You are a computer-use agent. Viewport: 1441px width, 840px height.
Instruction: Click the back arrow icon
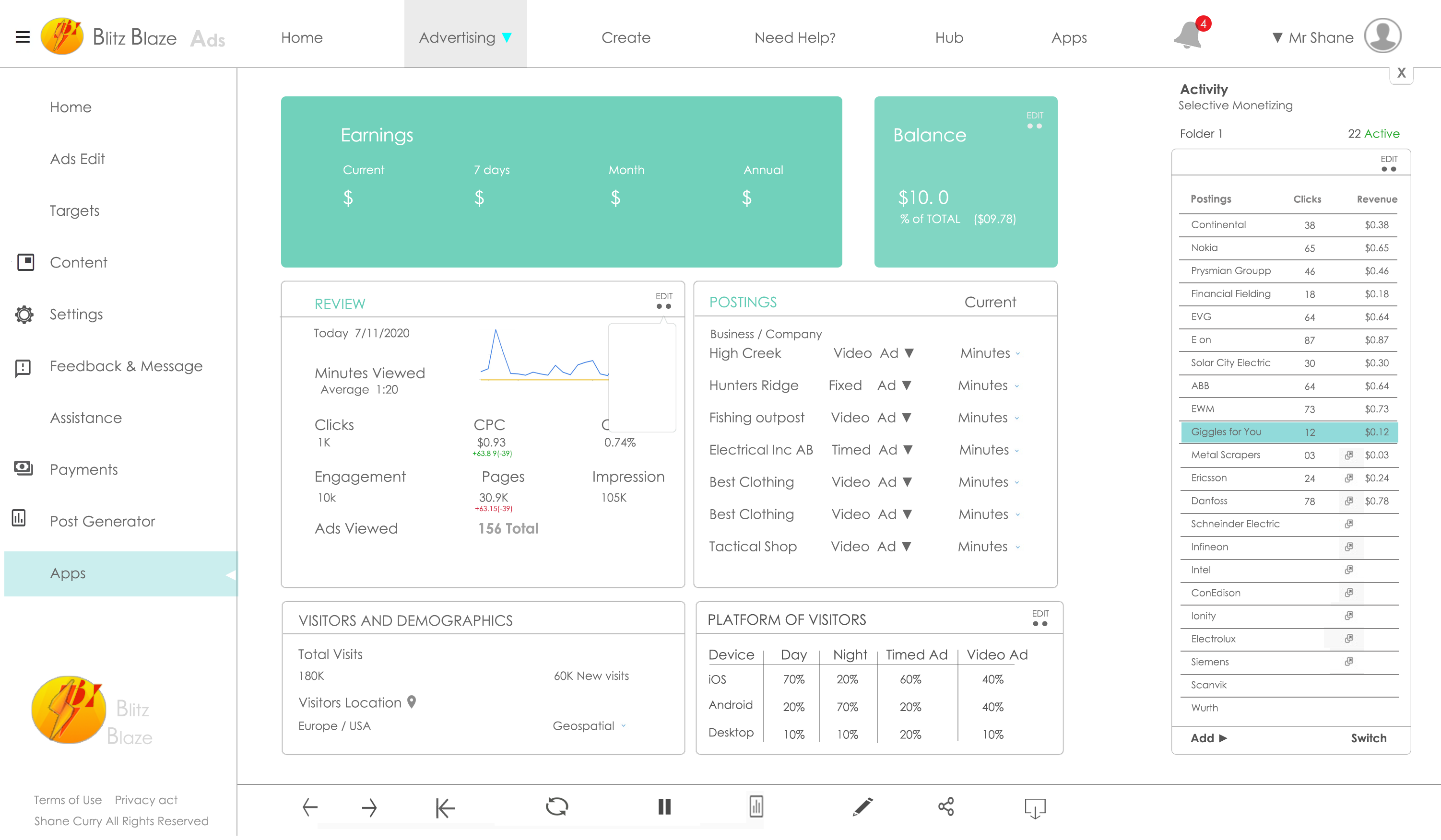(x=310, y=807)
